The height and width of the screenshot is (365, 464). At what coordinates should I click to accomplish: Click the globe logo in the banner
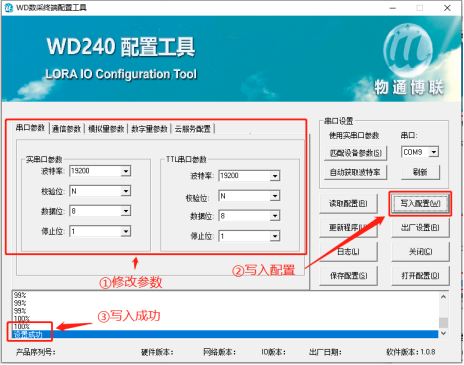(408, 50)
